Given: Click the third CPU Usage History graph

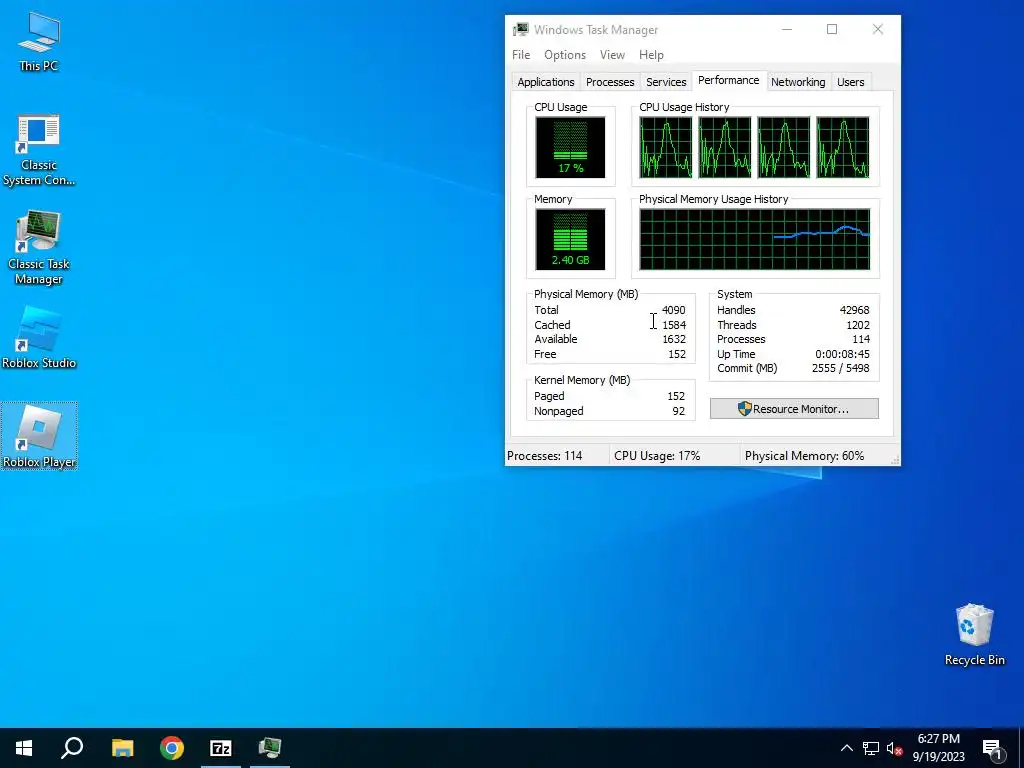Looking at the screenshot, I should pyautogui.click(x=784, y=148).
